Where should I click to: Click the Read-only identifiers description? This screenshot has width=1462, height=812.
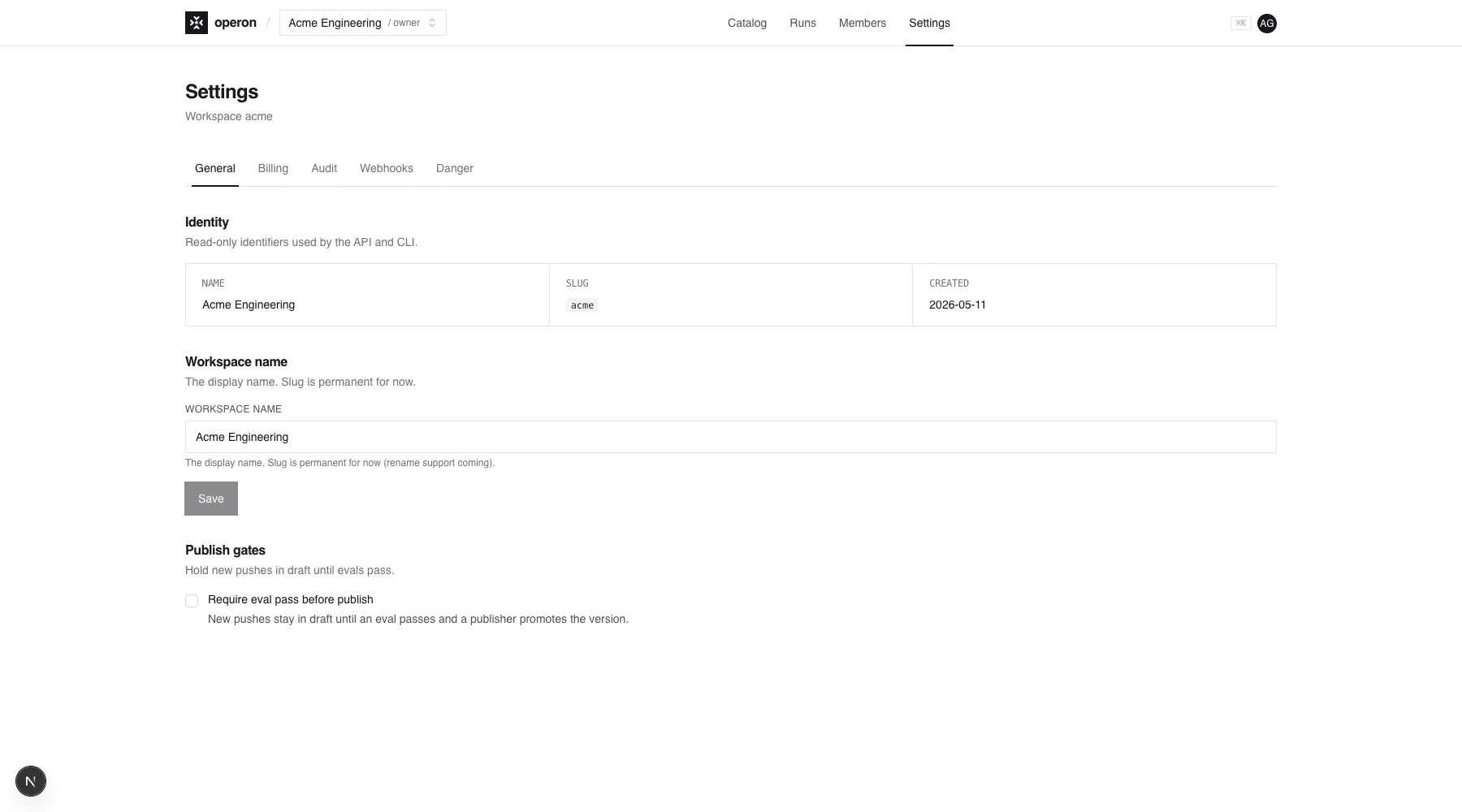(x=301, y=242)
